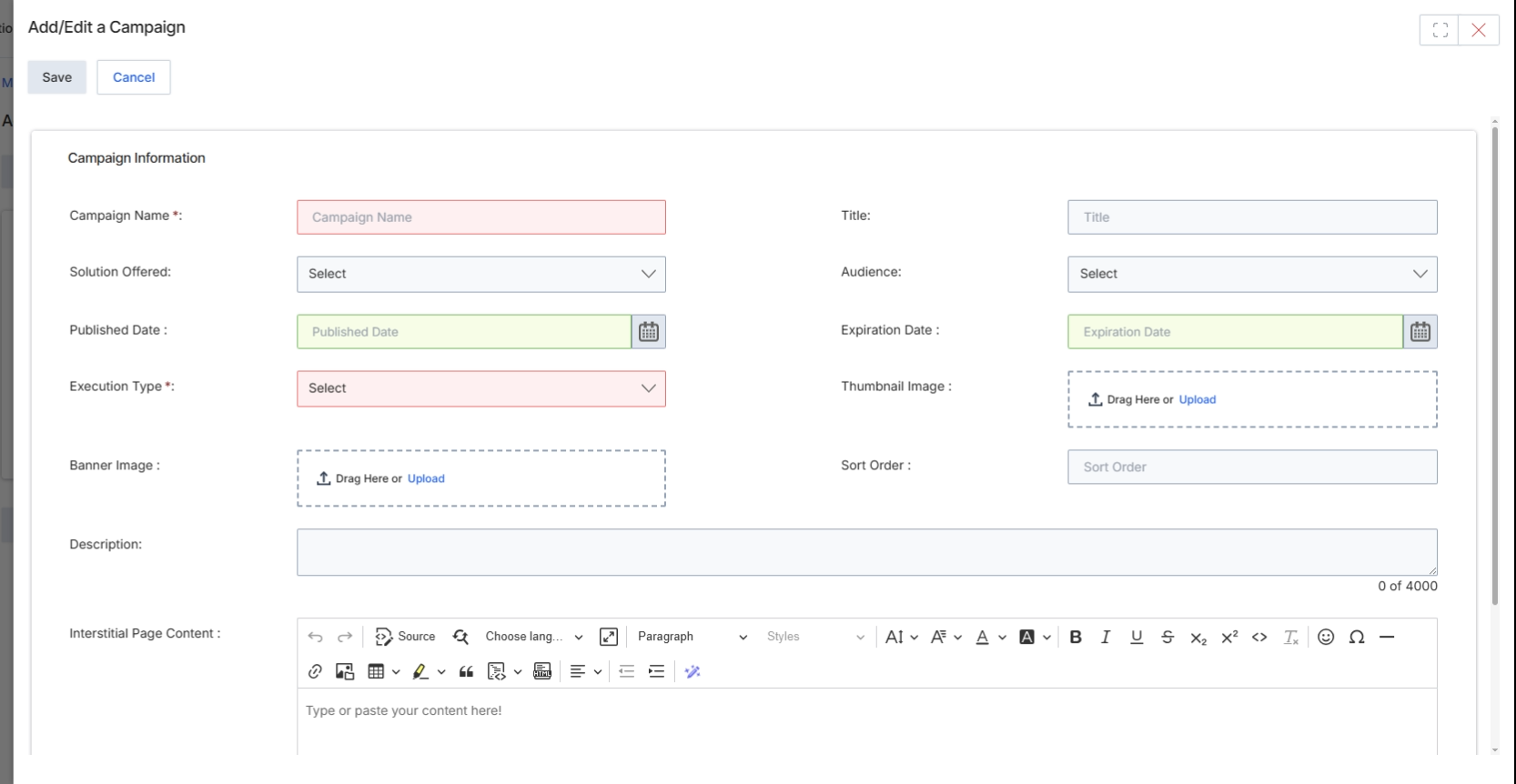This screenshot has width=1516, height=784.
Task: Click the Upload link for Thumbnail Image
Action: point(1198,399)
